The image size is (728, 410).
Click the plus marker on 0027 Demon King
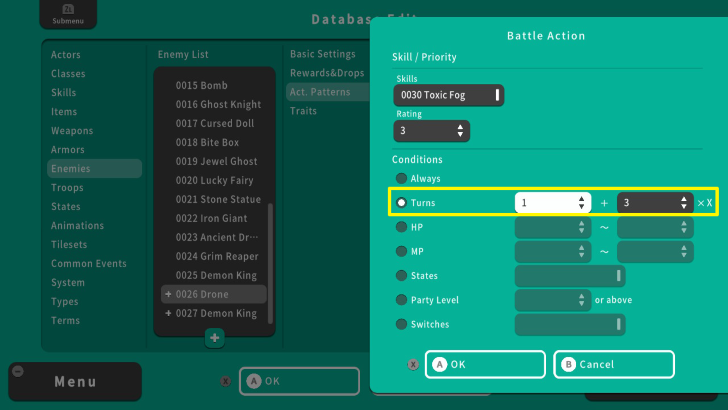point(168,313)
